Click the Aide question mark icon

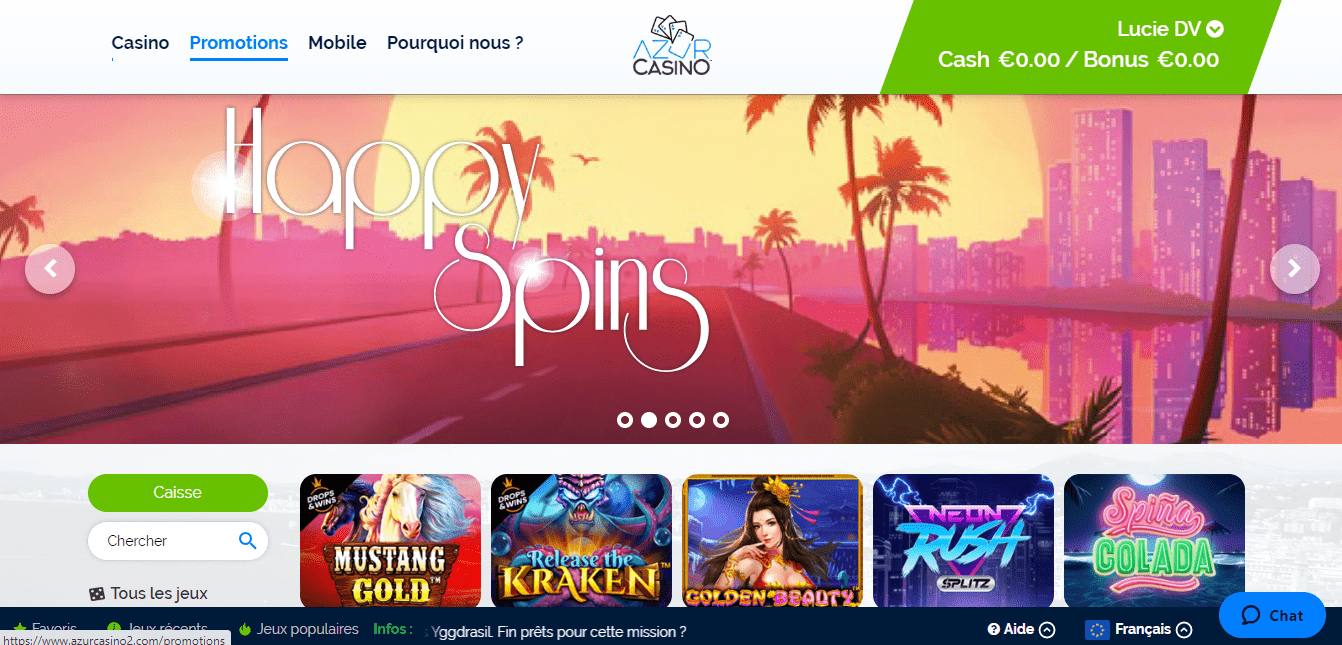[x=994, y=630]
